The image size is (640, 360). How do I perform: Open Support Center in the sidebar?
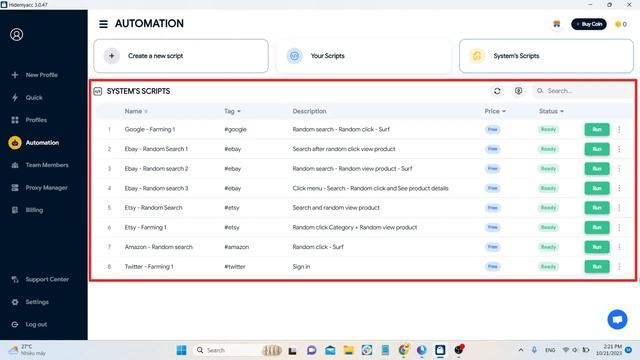click(40, 280)
